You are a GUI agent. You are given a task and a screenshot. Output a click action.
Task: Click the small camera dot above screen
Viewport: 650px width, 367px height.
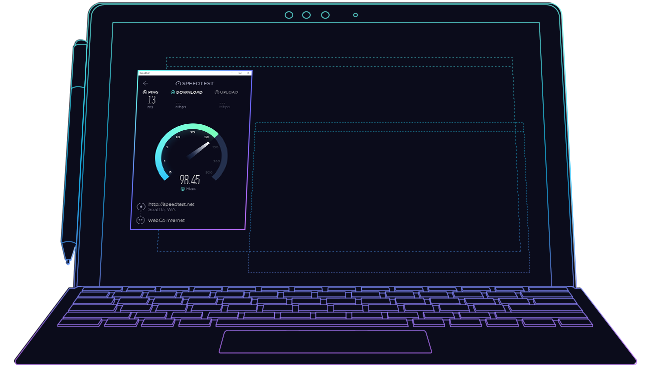[x=355, y=15]
